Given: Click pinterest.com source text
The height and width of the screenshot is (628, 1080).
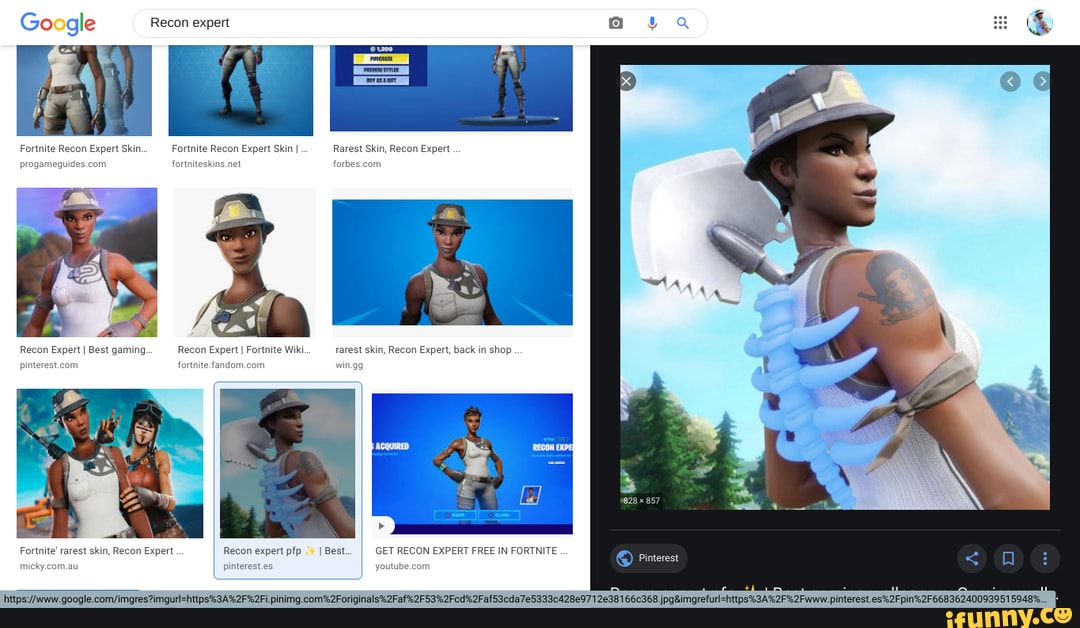Looking at the screenshot, I should 48,365.
